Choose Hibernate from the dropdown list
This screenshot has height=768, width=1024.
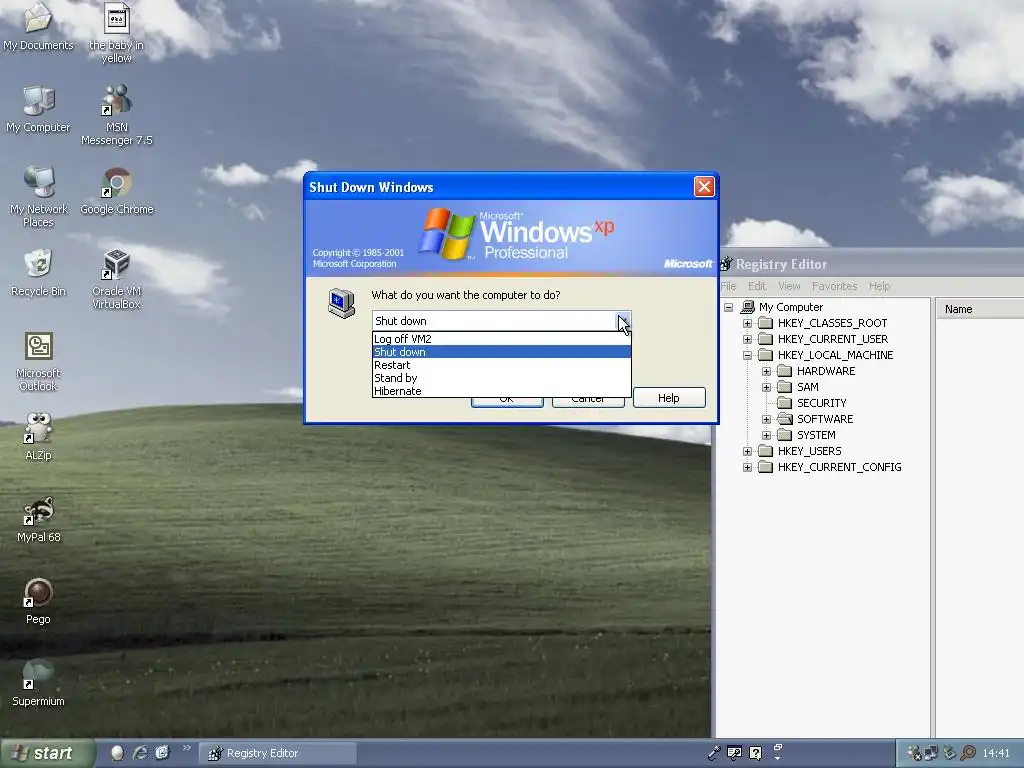pyautogui.click(x=502, y=391)
